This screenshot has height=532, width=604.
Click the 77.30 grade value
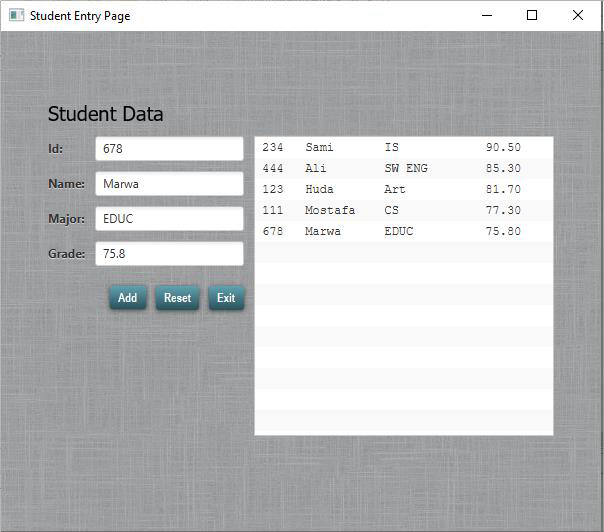(x=503, y=210)
